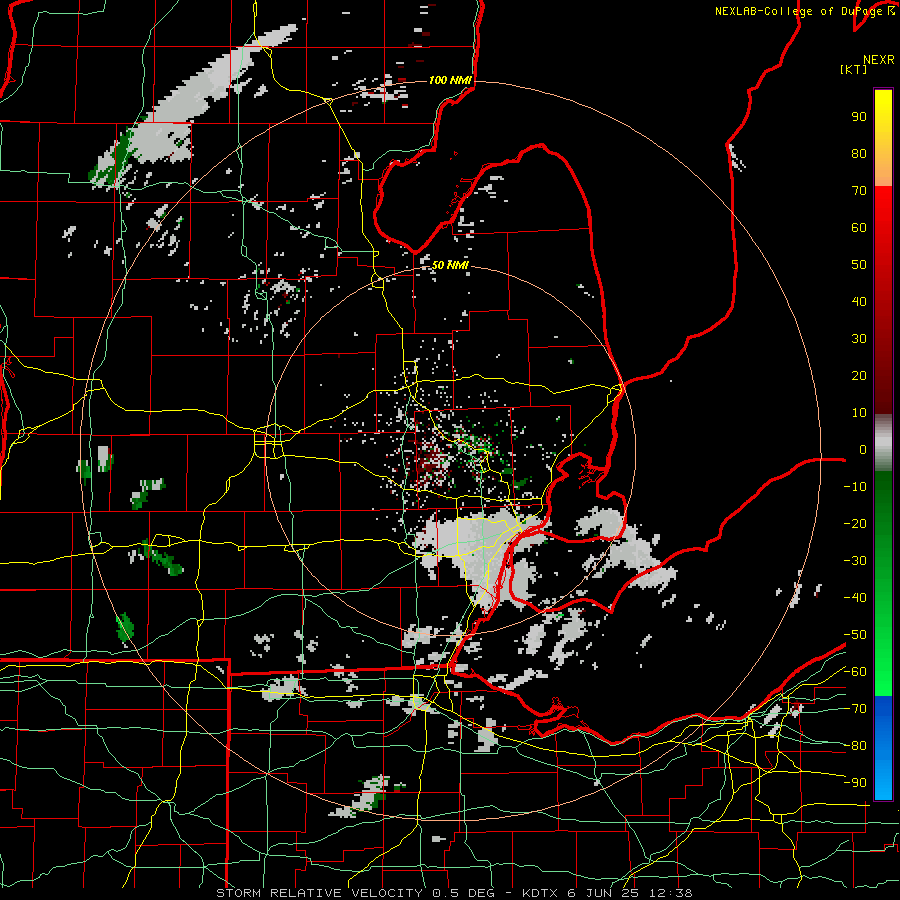Select the 90 value on the velocity scale
900x900 pixels.
tap(859, 117)
